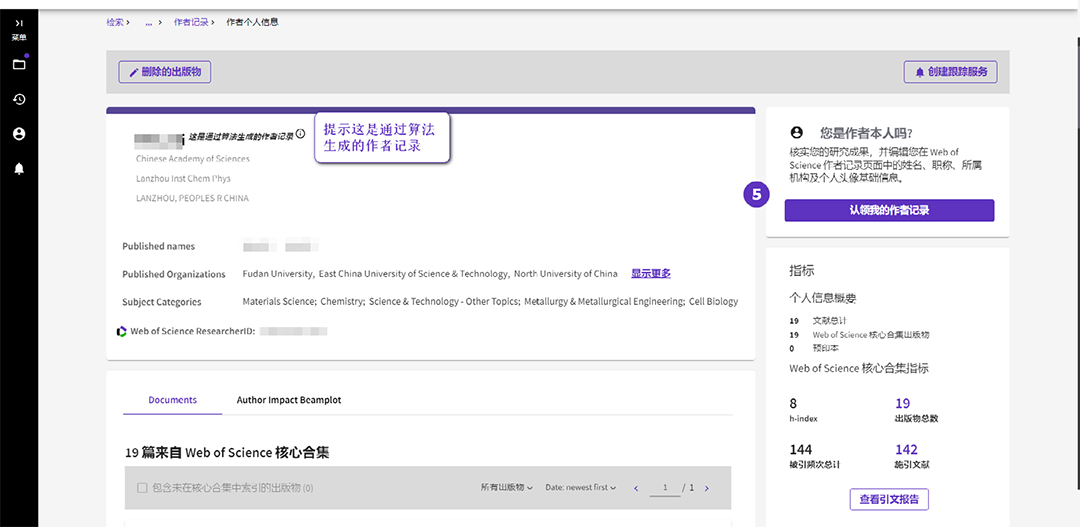Click the 检索 breadcrumb link
This screenshot has width=1080, height=527.
pyautogui.click(x=114, y=22)
